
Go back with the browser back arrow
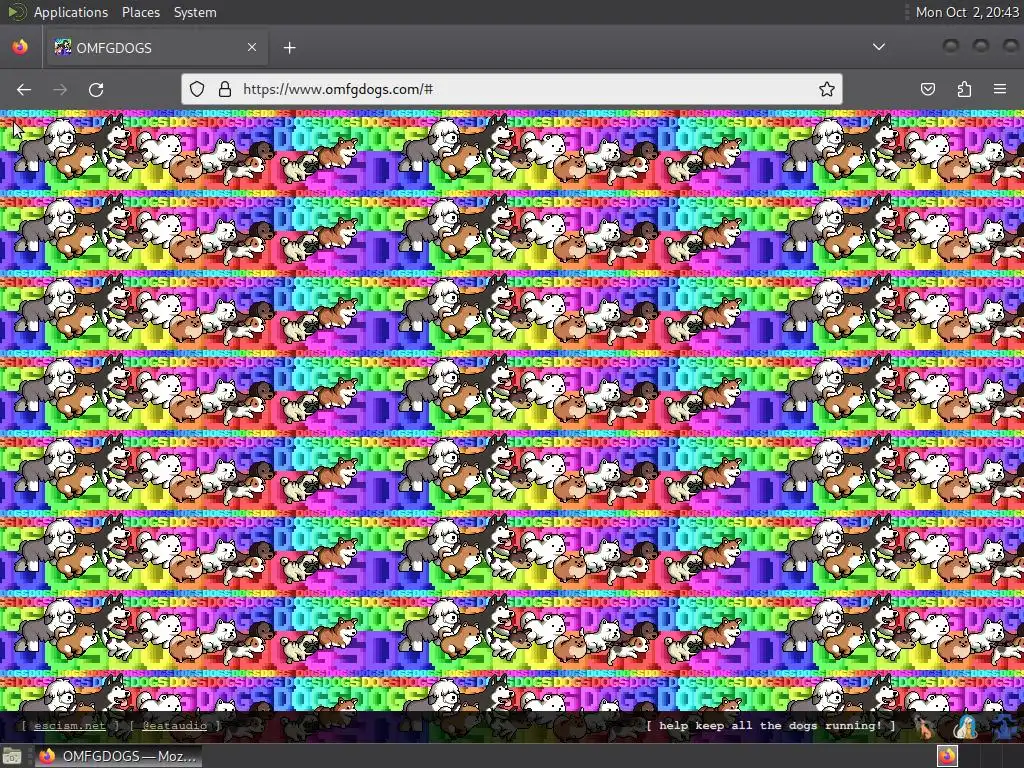coord(24,89)
